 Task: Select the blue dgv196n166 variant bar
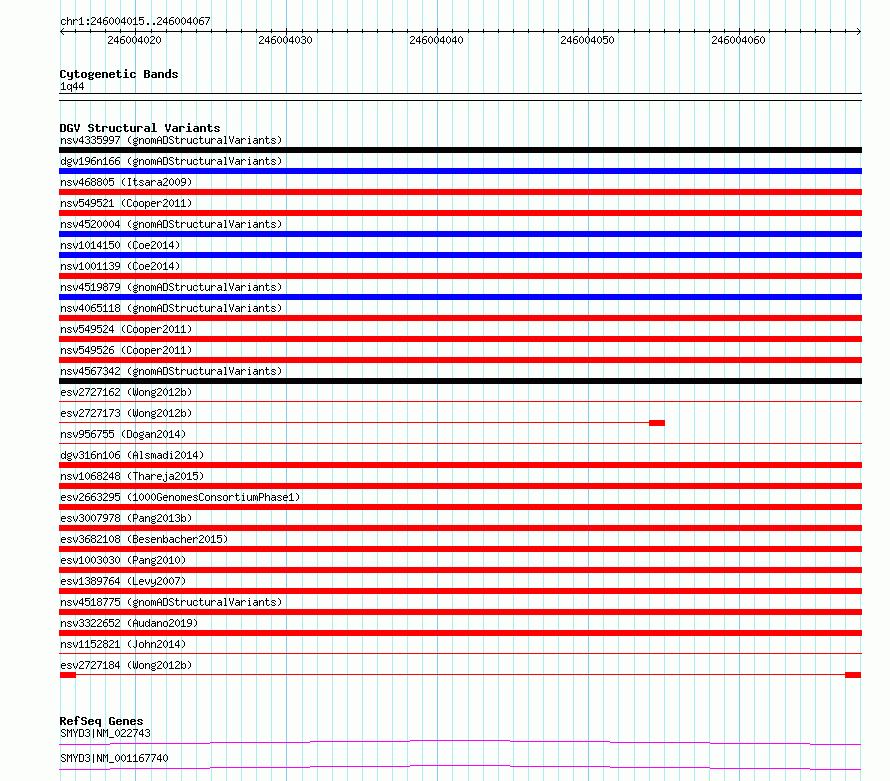(x=460, y=171)
